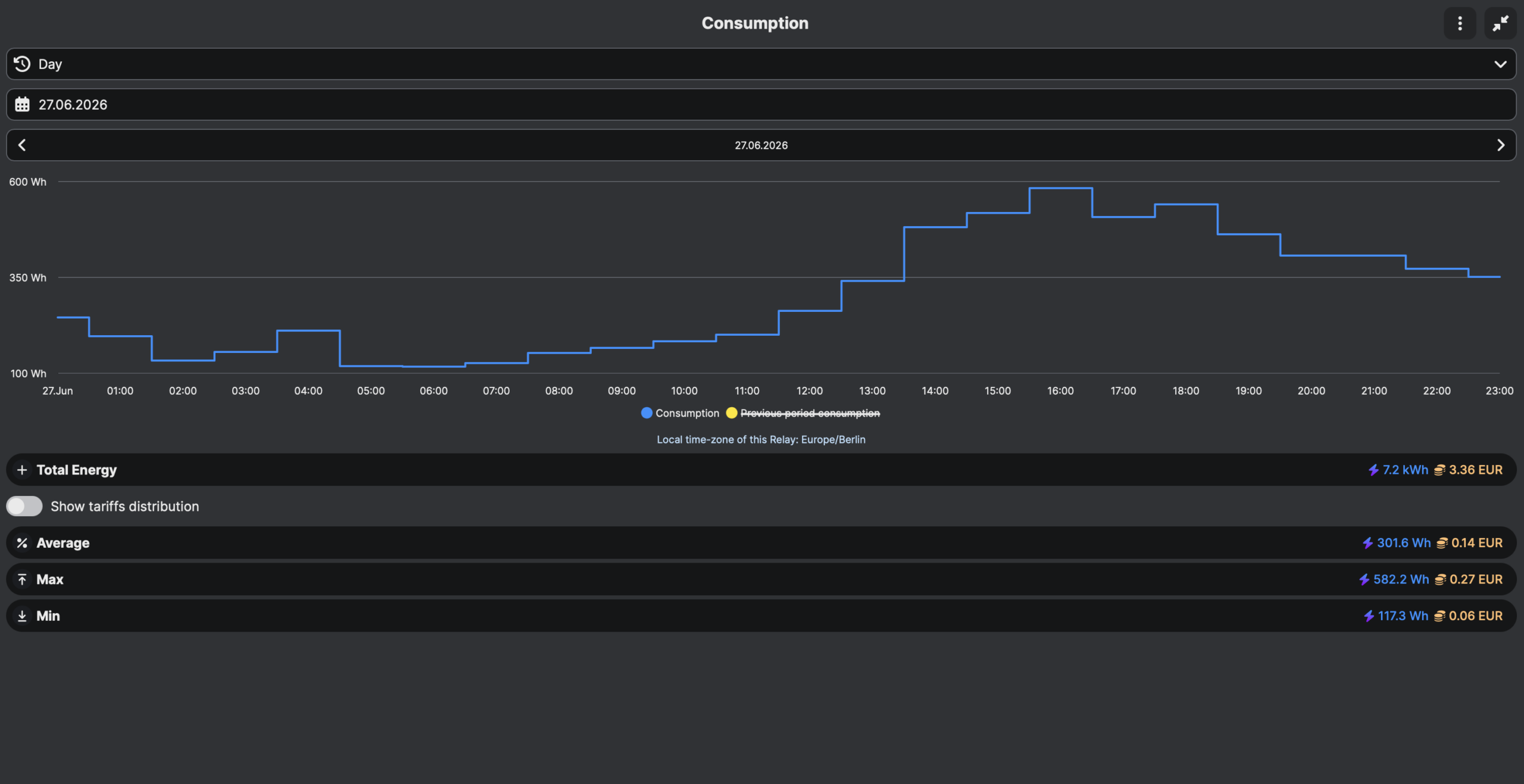This screenshot has height=784, width=1524.
Task: Open the Day period dropdown arrow
Action: (1500, 64)
